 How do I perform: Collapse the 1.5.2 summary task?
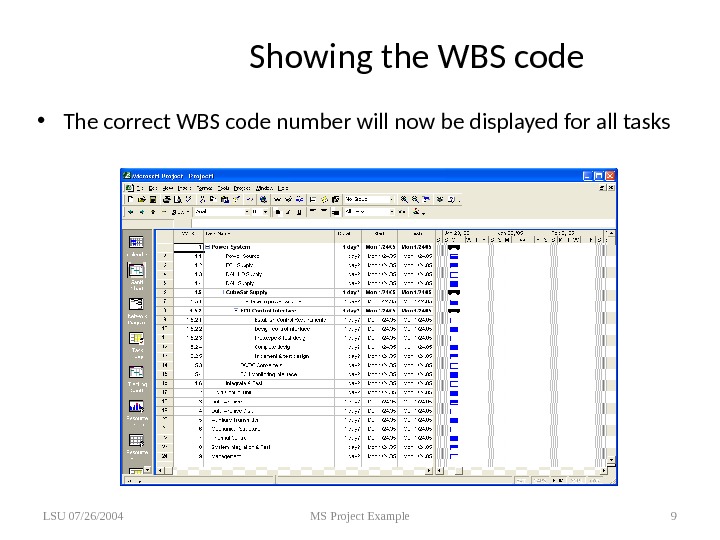point(236,311)
